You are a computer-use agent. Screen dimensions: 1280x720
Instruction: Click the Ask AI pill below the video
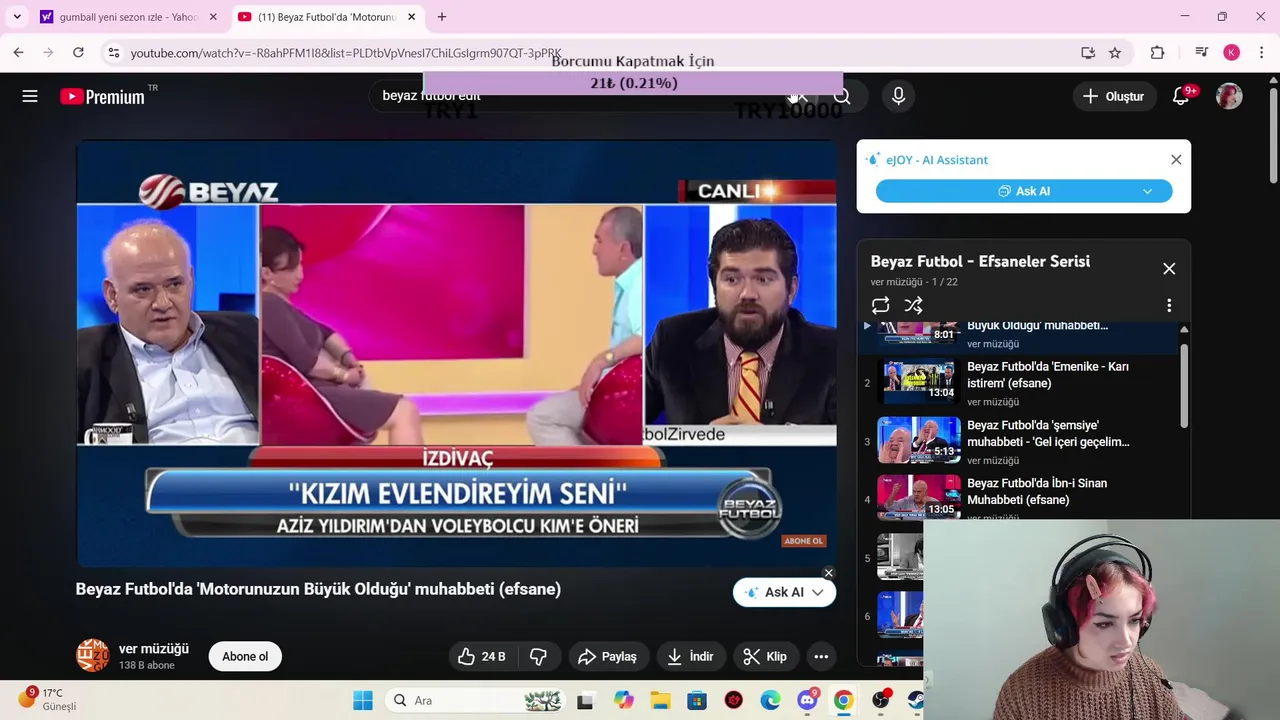coord(784,592)
